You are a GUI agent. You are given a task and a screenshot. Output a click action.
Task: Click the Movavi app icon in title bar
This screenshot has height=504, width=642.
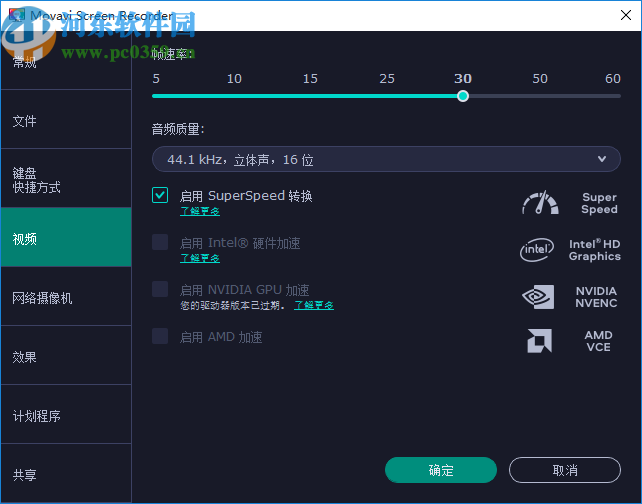point(16,15)
